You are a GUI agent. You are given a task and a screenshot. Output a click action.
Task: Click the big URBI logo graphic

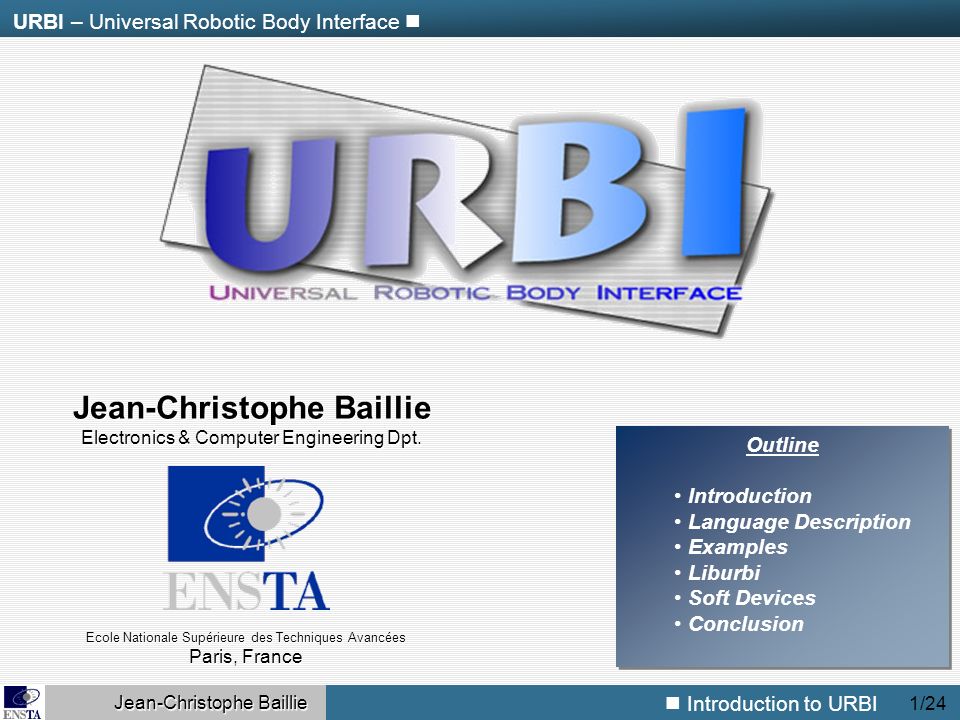tap(467, 200)
